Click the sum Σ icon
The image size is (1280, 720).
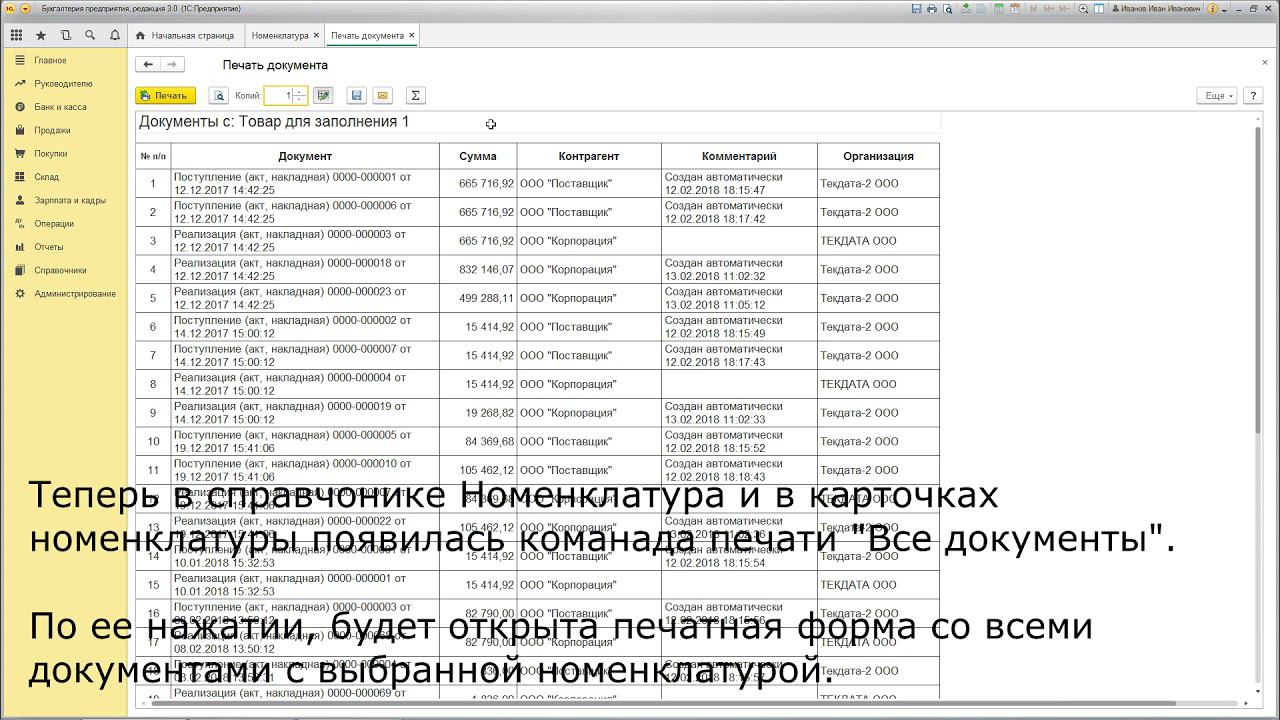[415, 96]
